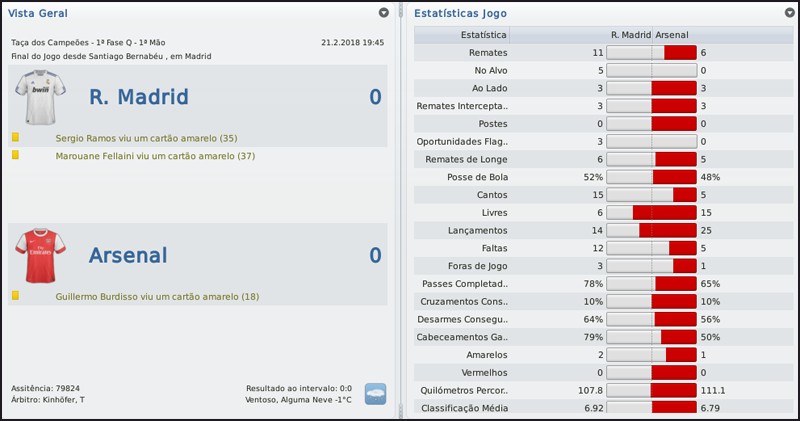800x421 pixels.
Task: Click the R. Madrid stats column header
Action: pos(630,34)
